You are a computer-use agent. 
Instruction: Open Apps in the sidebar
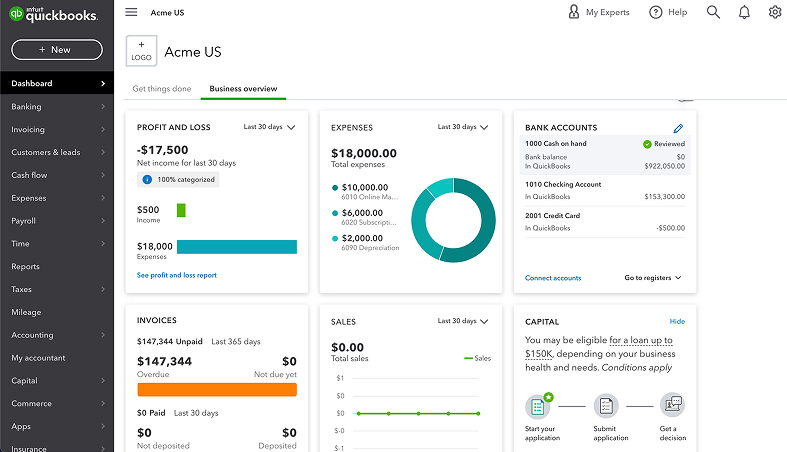tap(57, 426)
